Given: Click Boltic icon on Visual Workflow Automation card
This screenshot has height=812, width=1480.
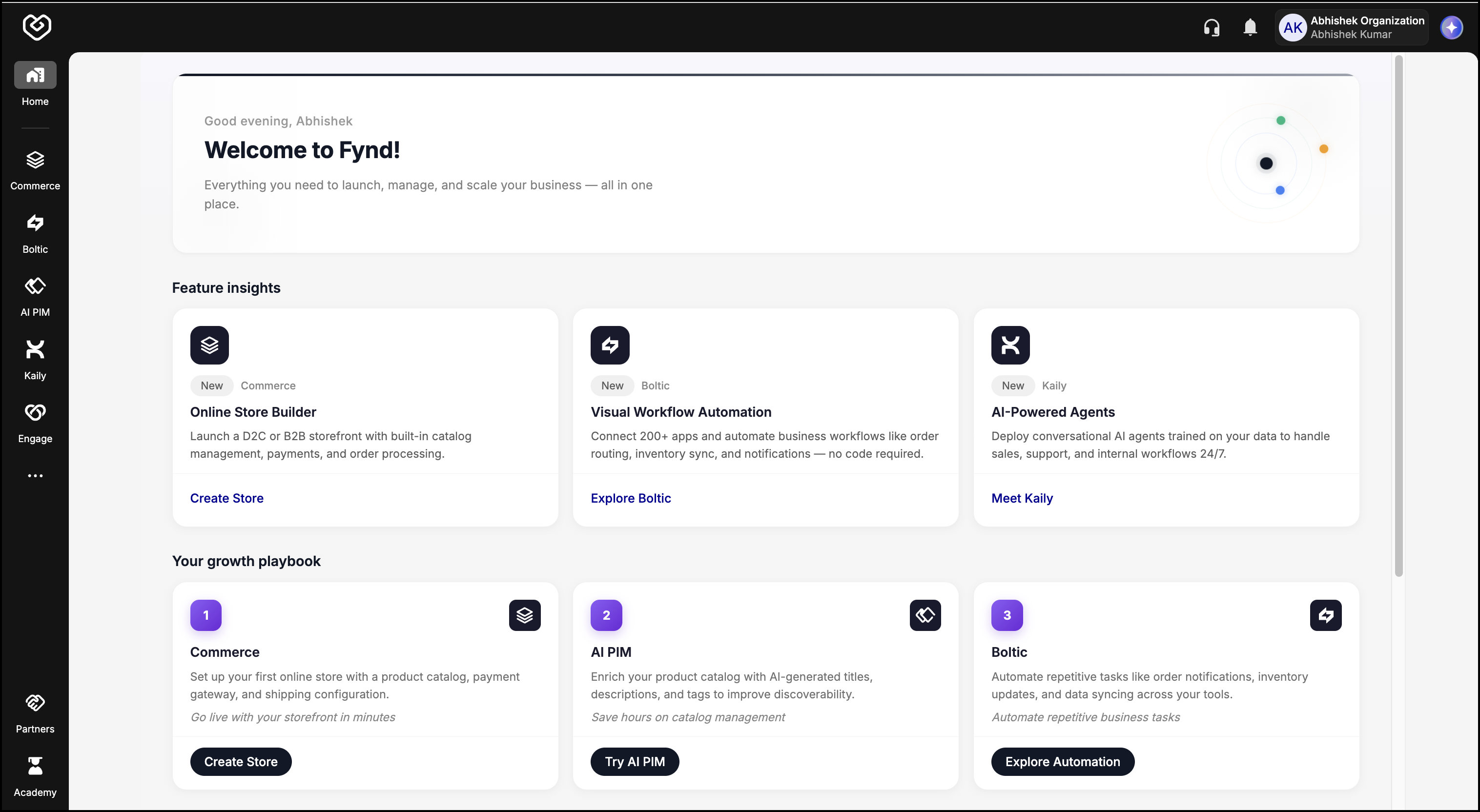Looking at the screenshot, I should coord(610,345).
